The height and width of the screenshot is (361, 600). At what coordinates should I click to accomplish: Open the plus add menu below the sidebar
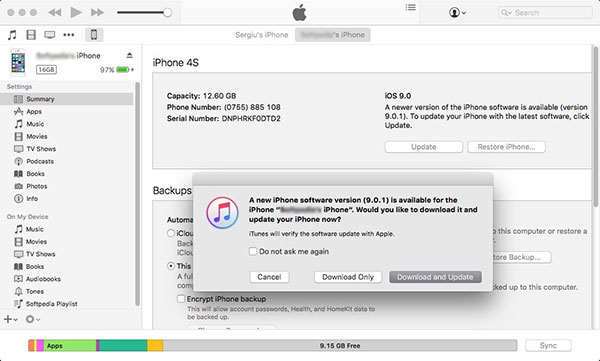(10, 319)
